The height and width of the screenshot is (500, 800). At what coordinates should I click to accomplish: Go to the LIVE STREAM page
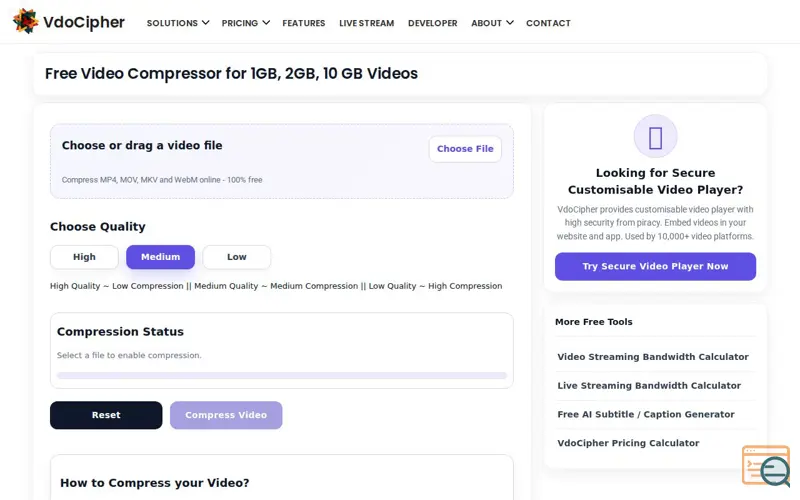366,23
